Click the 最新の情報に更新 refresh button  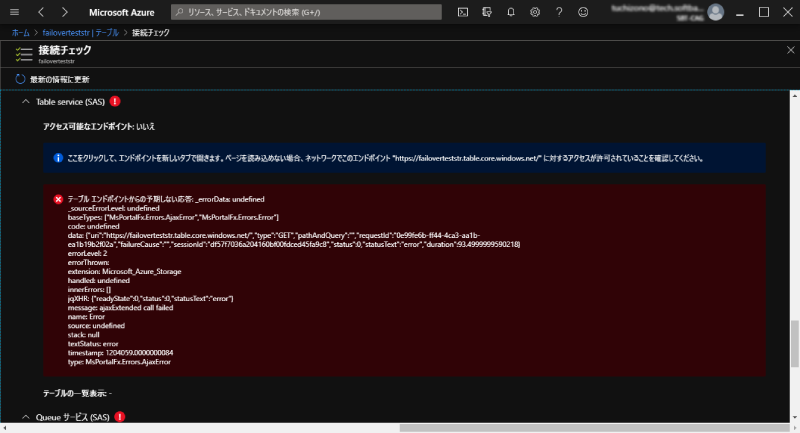53,79
